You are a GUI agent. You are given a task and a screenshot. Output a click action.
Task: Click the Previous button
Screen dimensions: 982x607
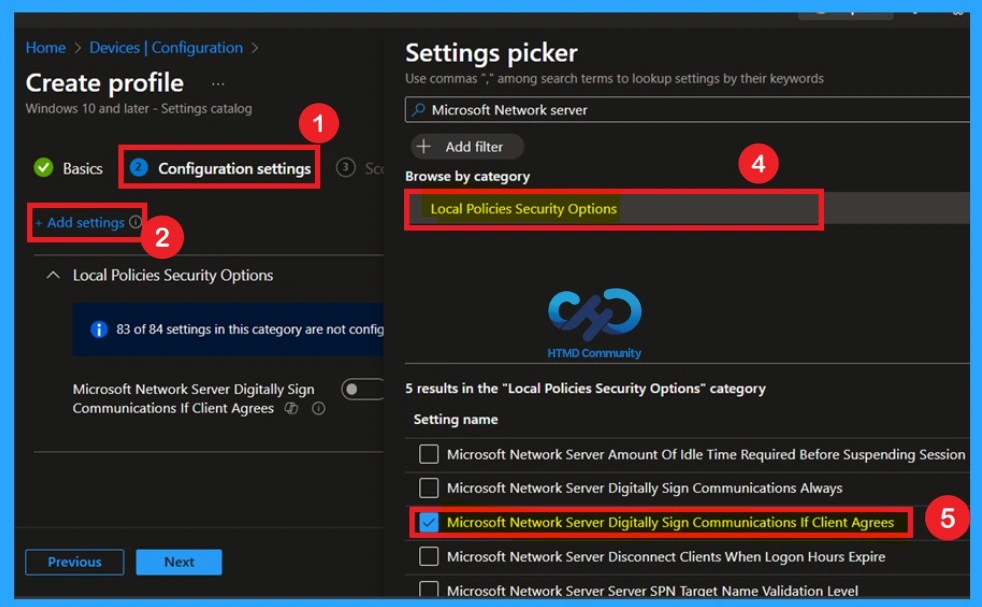74,562
